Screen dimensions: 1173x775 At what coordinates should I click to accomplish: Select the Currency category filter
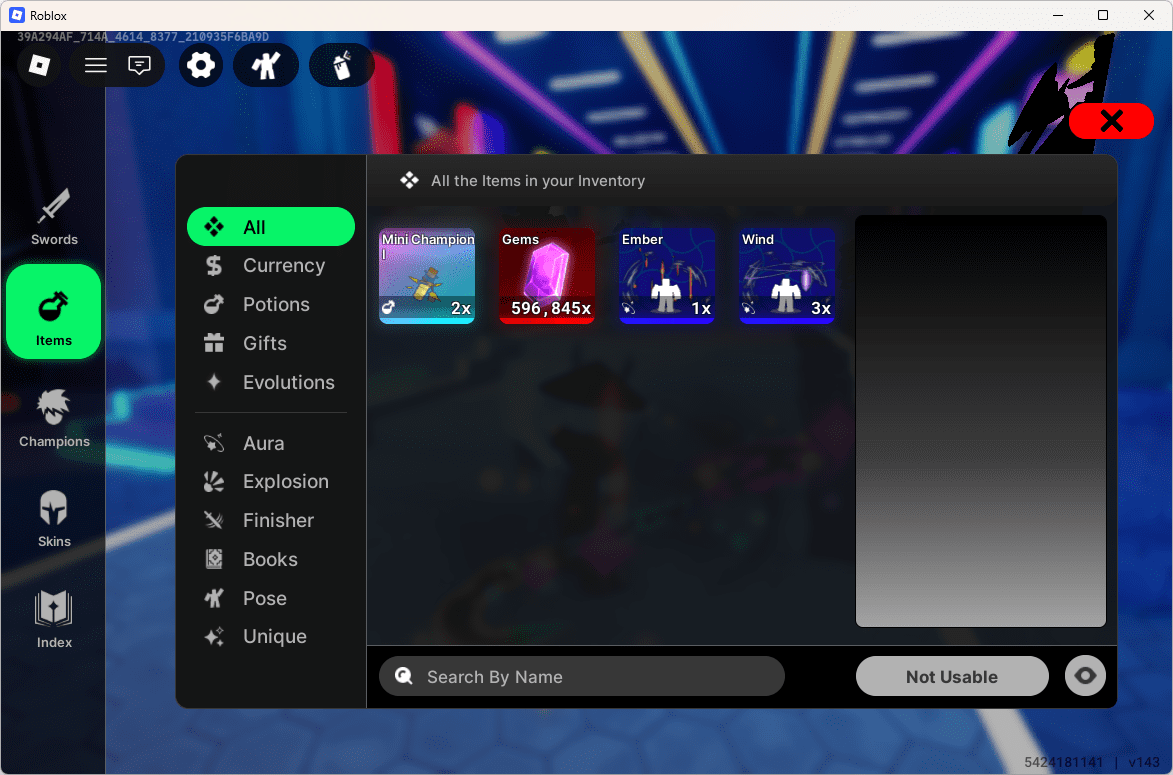coord(283,266)
